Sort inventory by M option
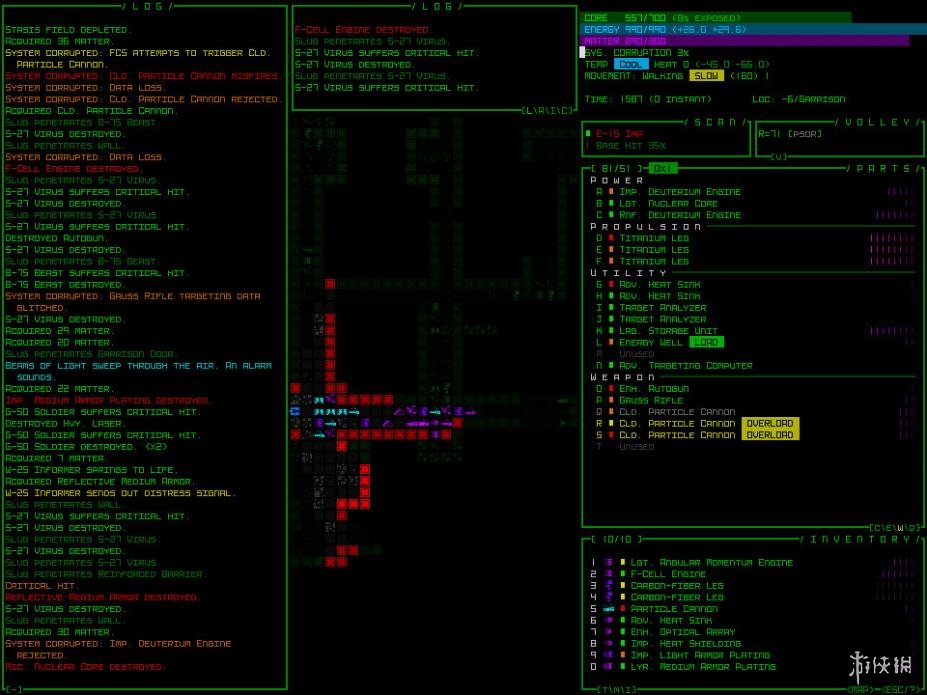This screenshot has height=695, width=927. [x=617, y=690]
